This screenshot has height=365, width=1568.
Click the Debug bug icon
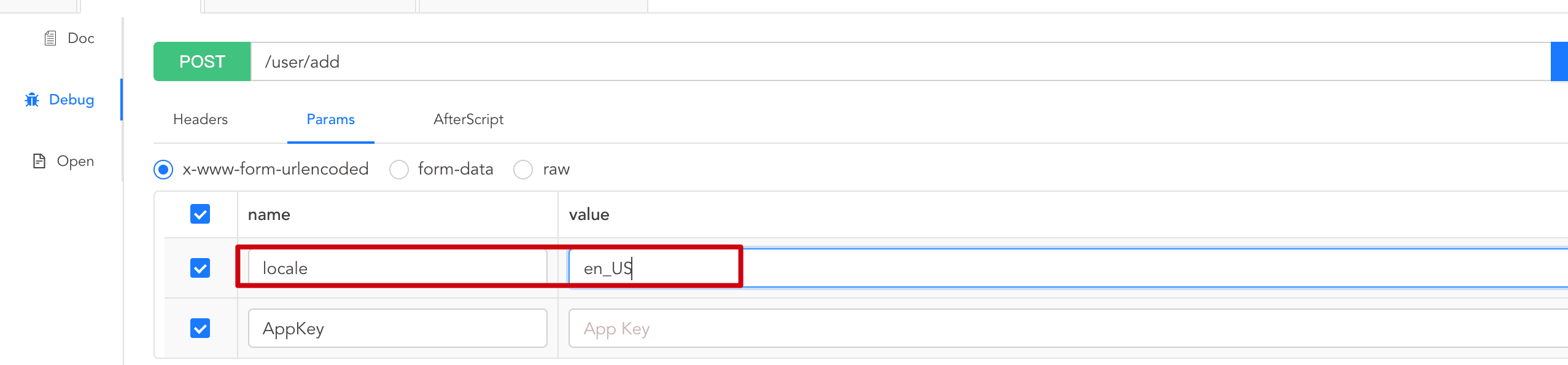pyautogui.click(x=32, y=100)
